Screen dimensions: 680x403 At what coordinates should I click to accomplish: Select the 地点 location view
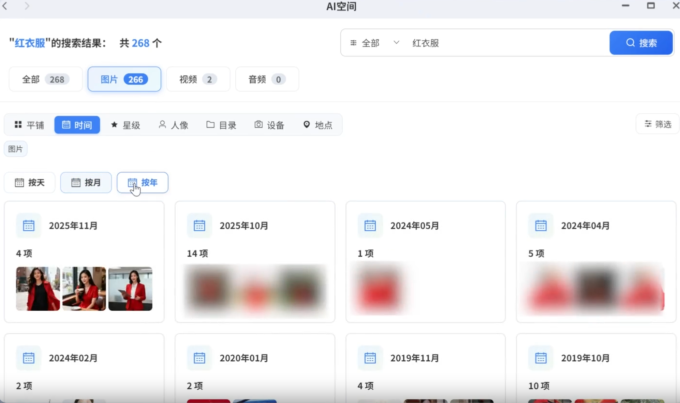[x=318, y=125]
